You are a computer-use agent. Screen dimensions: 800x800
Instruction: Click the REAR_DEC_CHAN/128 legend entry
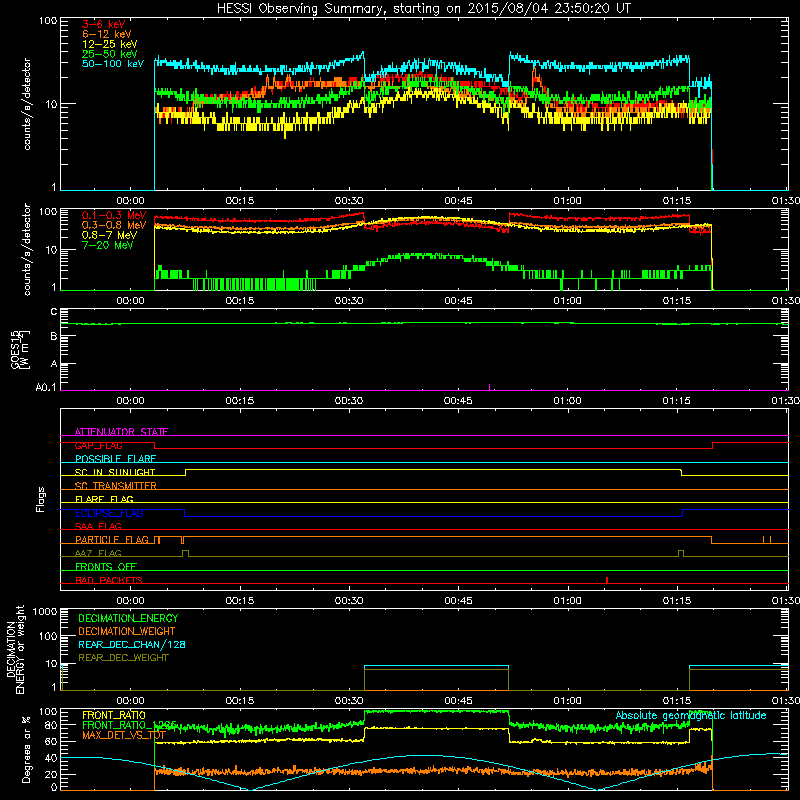click(132, 644)
